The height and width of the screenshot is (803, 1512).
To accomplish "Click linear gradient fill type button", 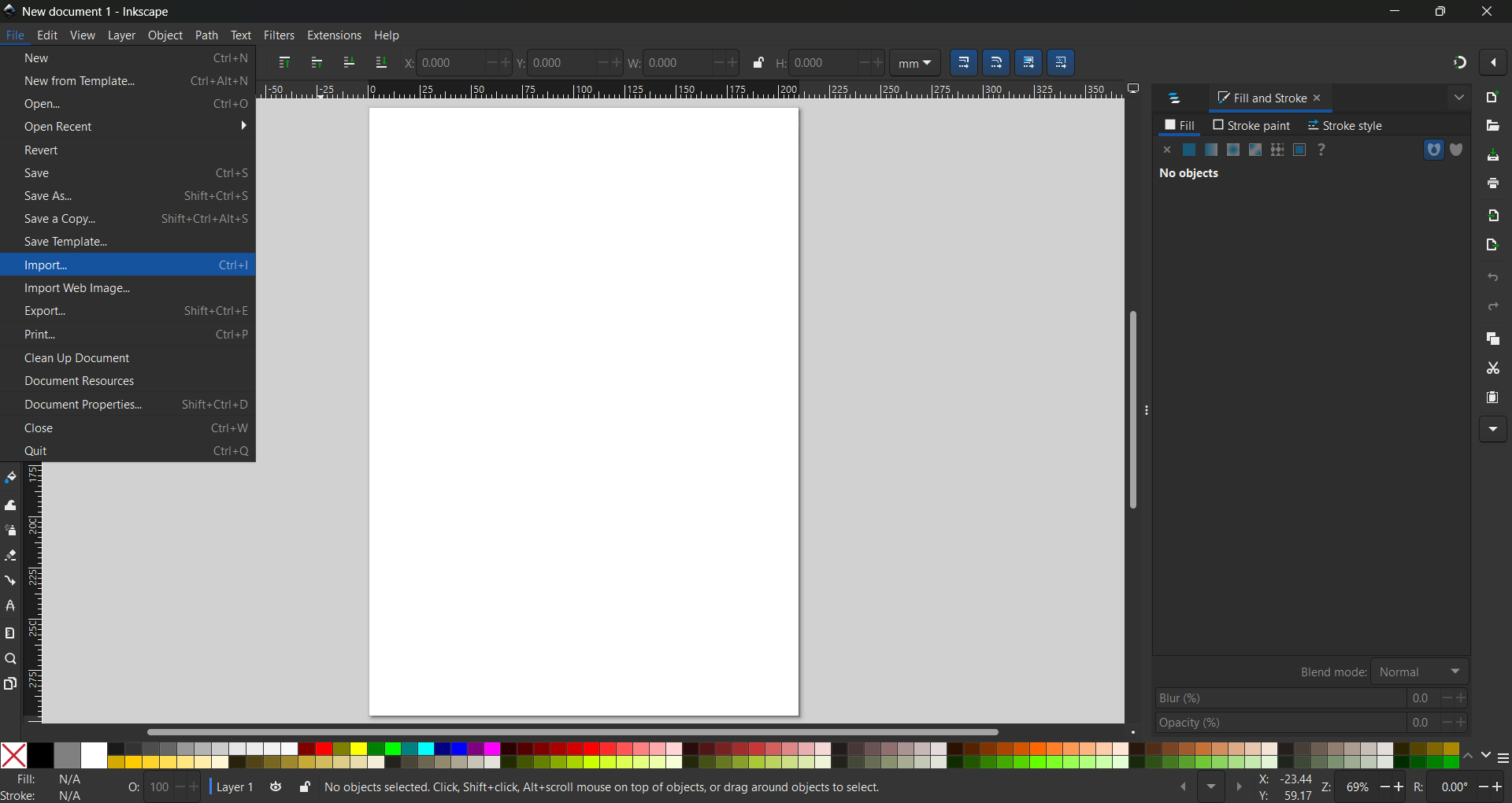I will click(x=1211, y=150).
